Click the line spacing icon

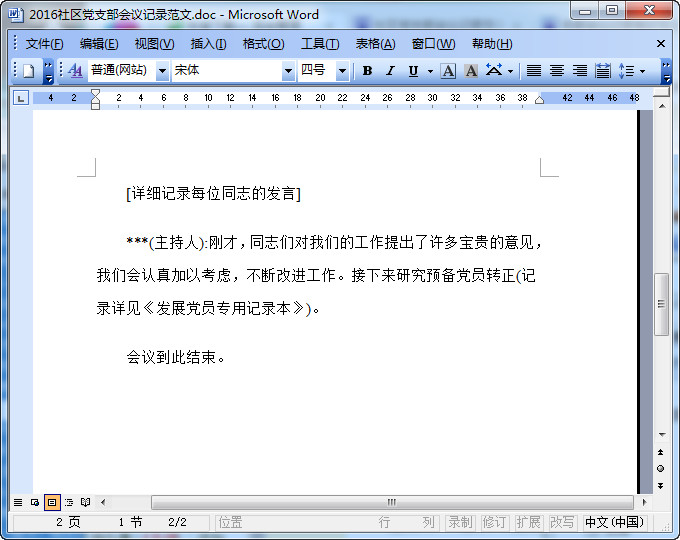pyautogui.click(x=626, y=71)
